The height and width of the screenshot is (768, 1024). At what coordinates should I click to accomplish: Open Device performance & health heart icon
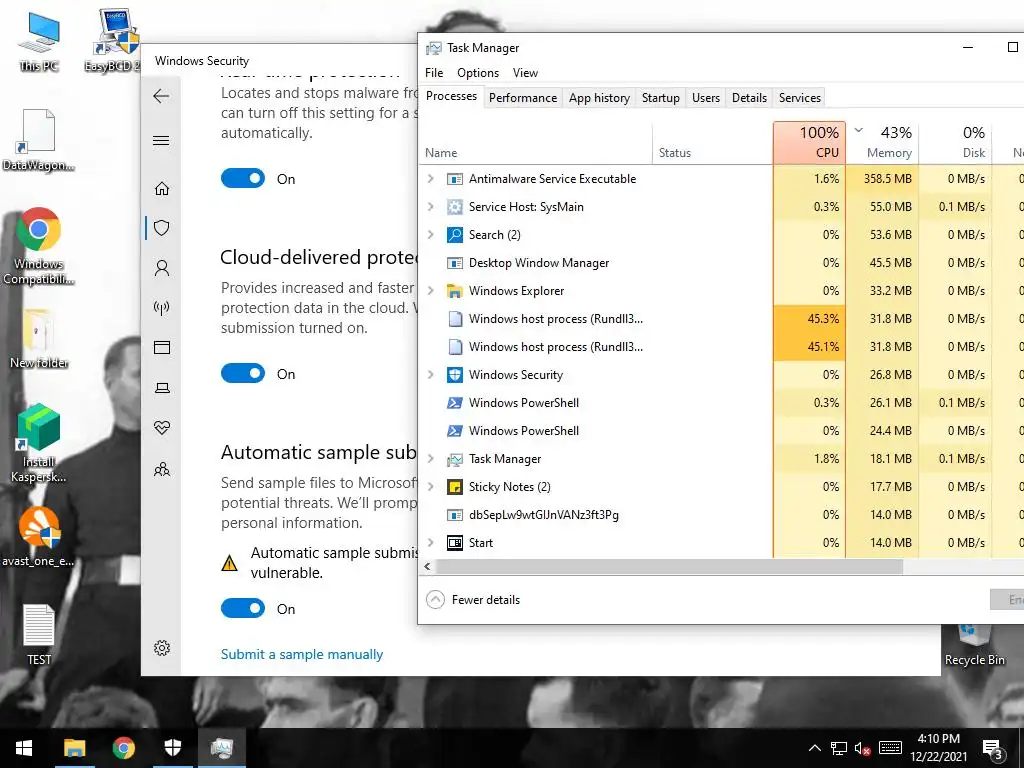pos(162,428)
